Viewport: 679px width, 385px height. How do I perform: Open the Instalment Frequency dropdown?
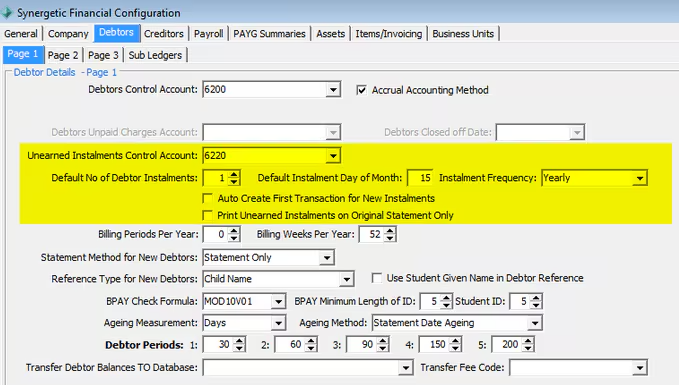click(640, 178)
